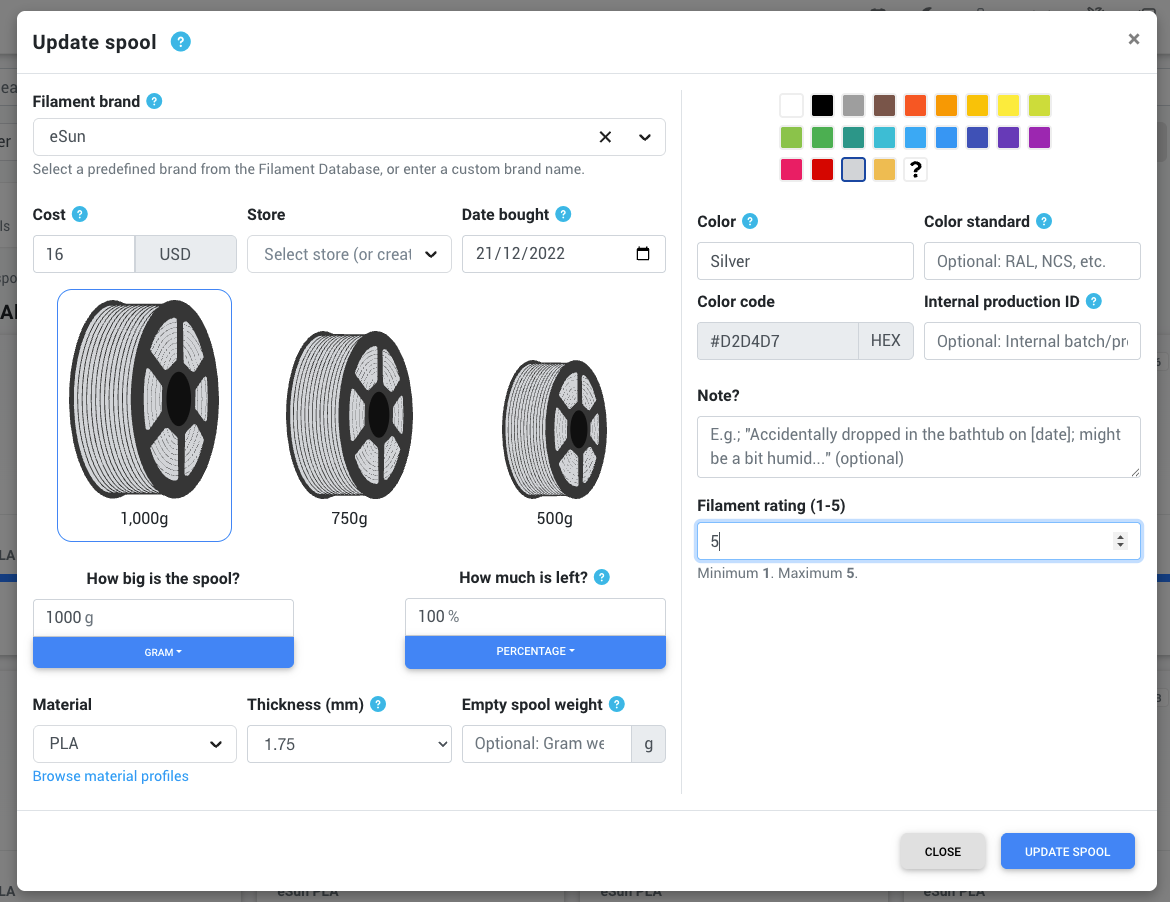Pick the purple color swatch

coord(1039,137)
